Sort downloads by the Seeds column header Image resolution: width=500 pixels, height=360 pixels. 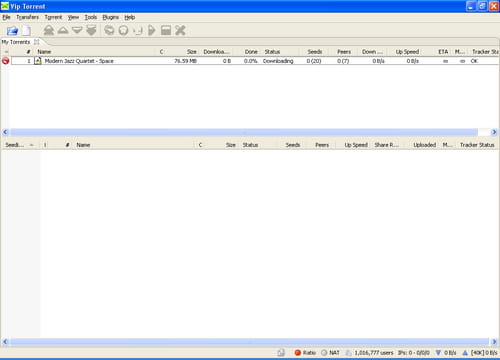tap(315, 52)
